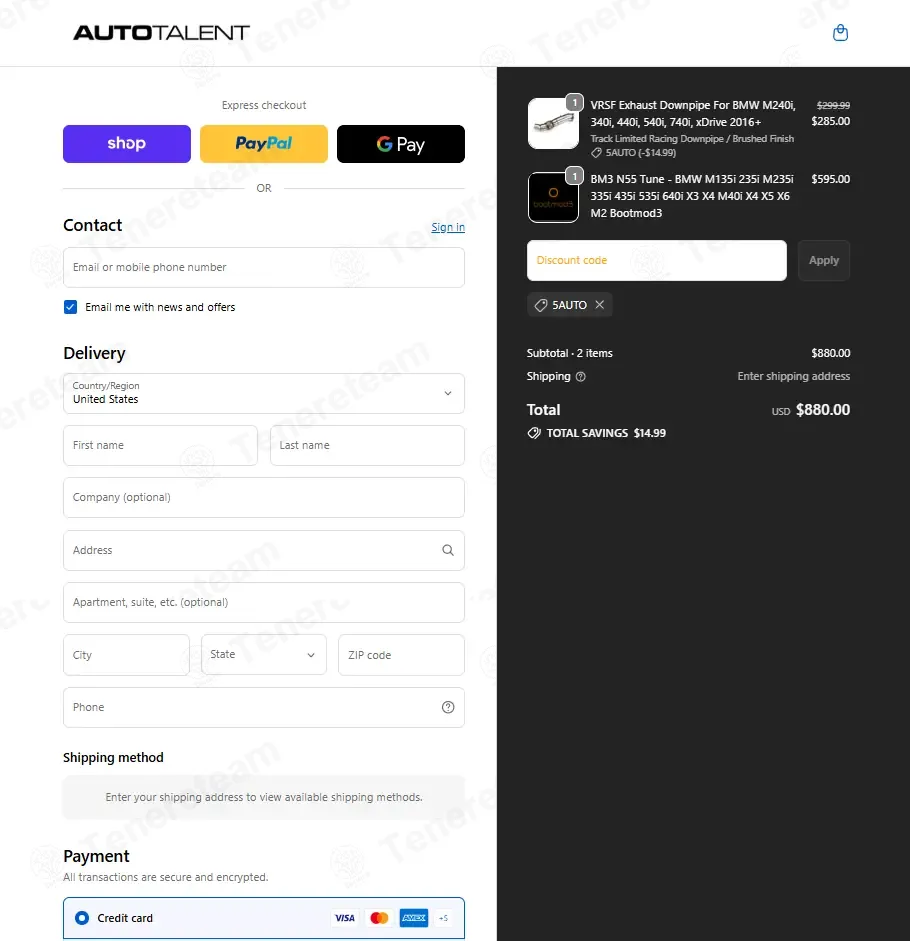
Task: Click the Total Savings tag icon
Action: pyautogui.click(x=534, y=433)
